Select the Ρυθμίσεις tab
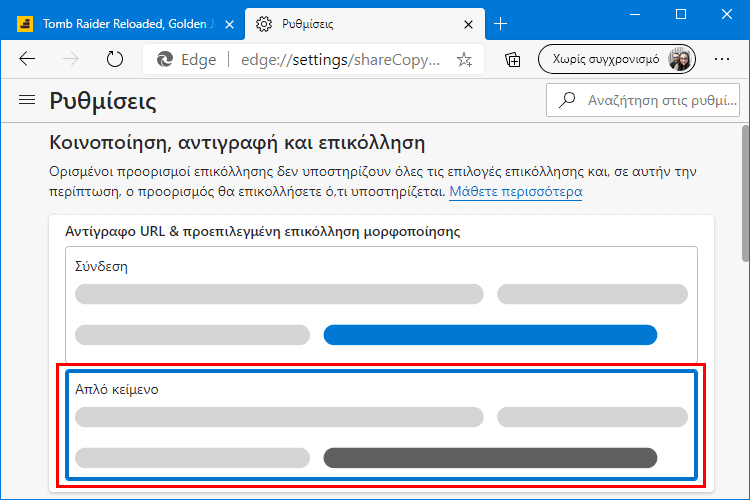Image resolution: width=750 pixels, height=500 pixels. [364, 24]
